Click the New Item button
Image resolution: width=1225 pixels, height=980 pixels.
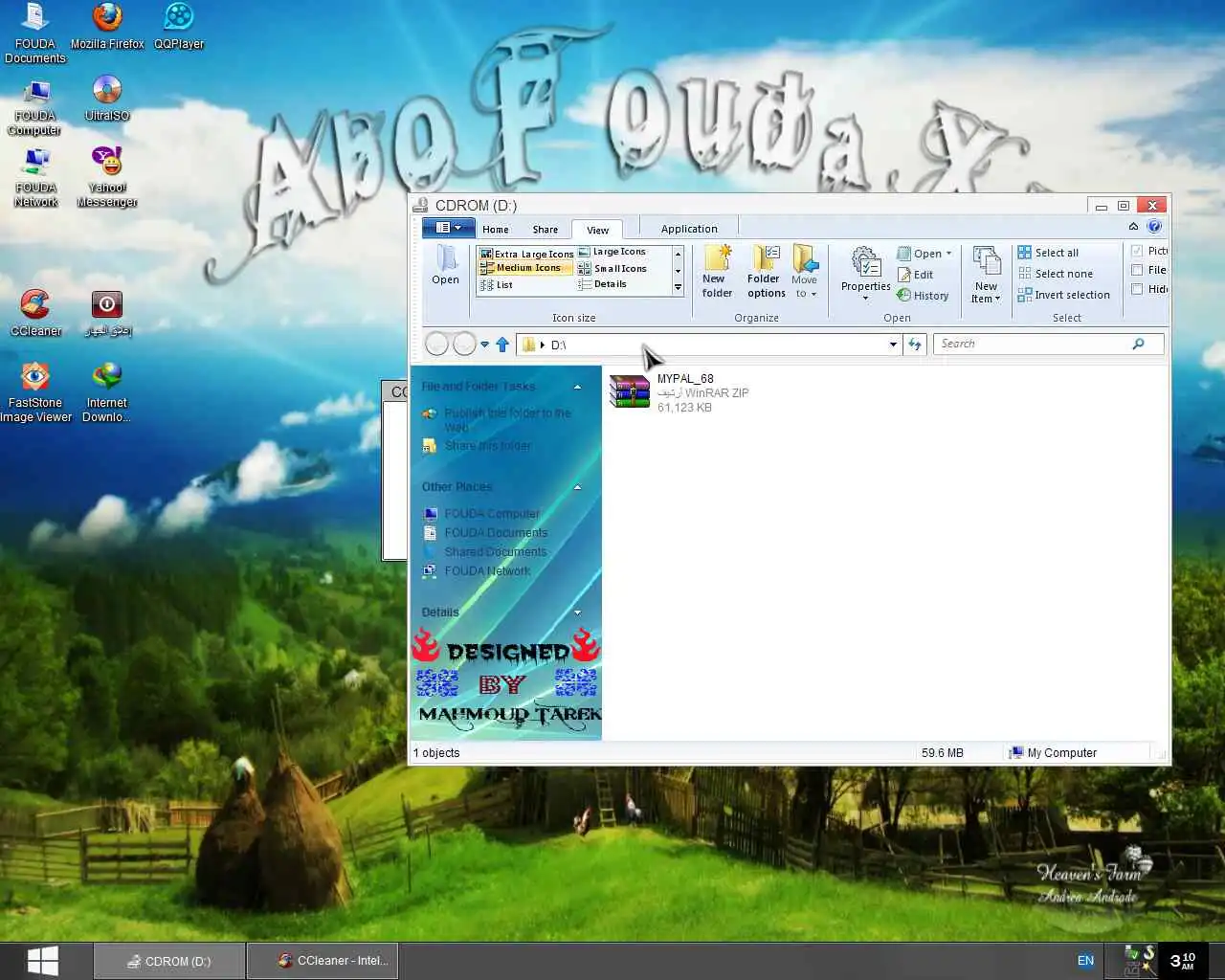pos(986,276)
